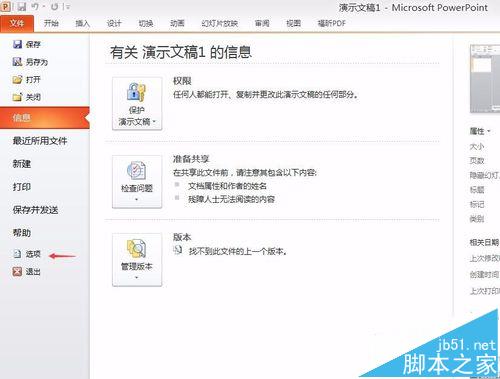Open 选项 (Options) in the sidebar
Viewport: 500px width, 379px height.
[x=27, y=254]
